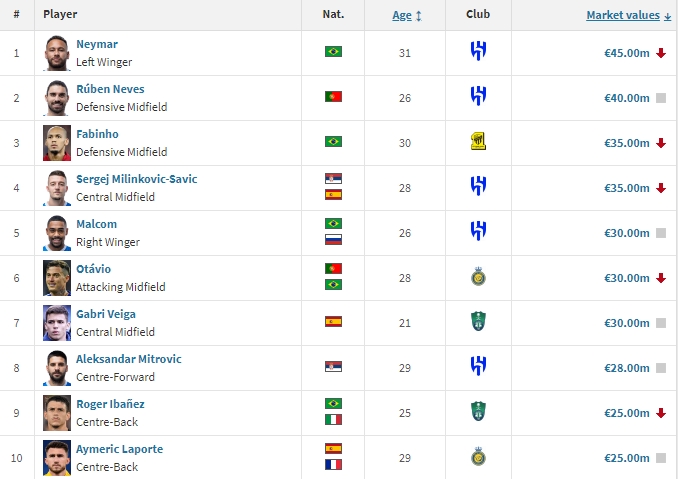Click Spain flag in Gabri Veiga's row

[333, 322]
